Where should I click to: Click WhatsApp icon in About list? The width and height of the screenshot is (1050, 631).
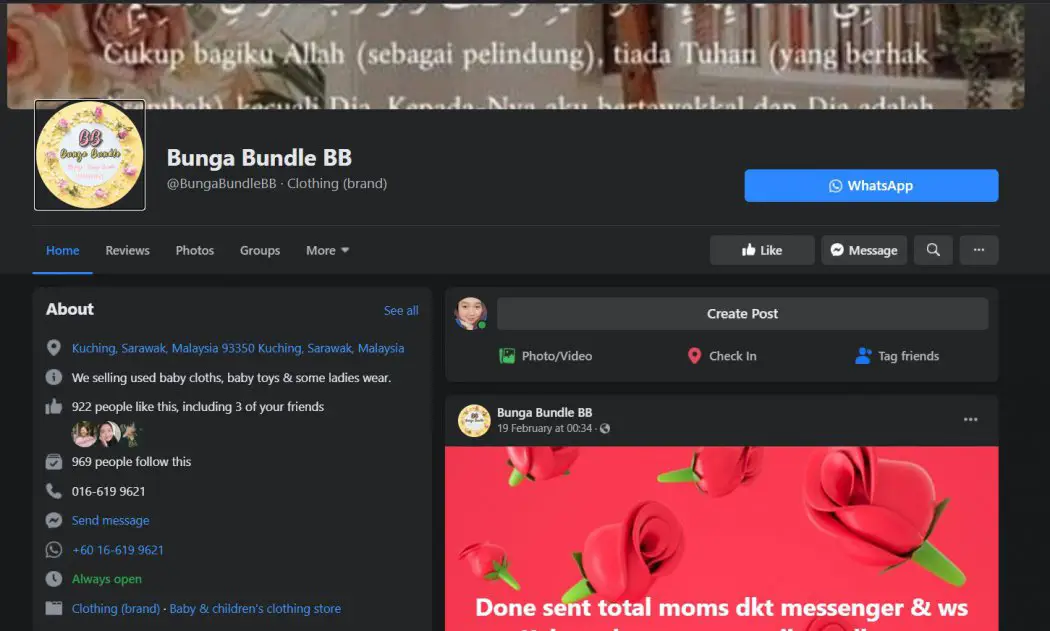coord(54,550)
